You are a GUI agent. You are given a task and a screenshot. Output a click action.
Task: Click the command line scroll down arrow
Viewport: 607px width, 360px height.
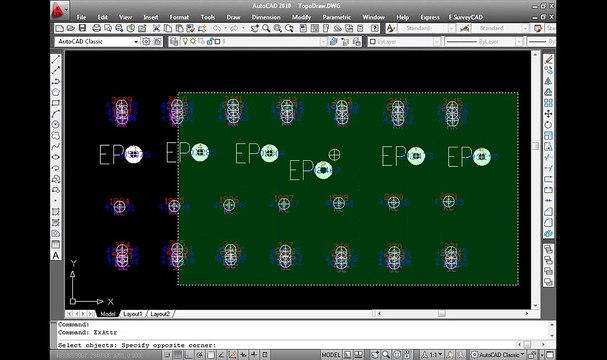[552, 336]
